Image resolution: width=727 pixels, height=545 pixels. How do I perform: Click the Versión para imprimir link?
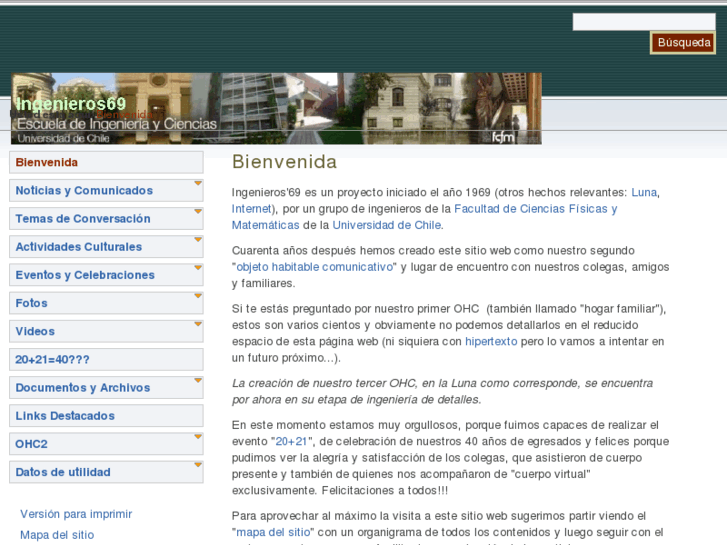pyautogui.click(x=76, y=514)
